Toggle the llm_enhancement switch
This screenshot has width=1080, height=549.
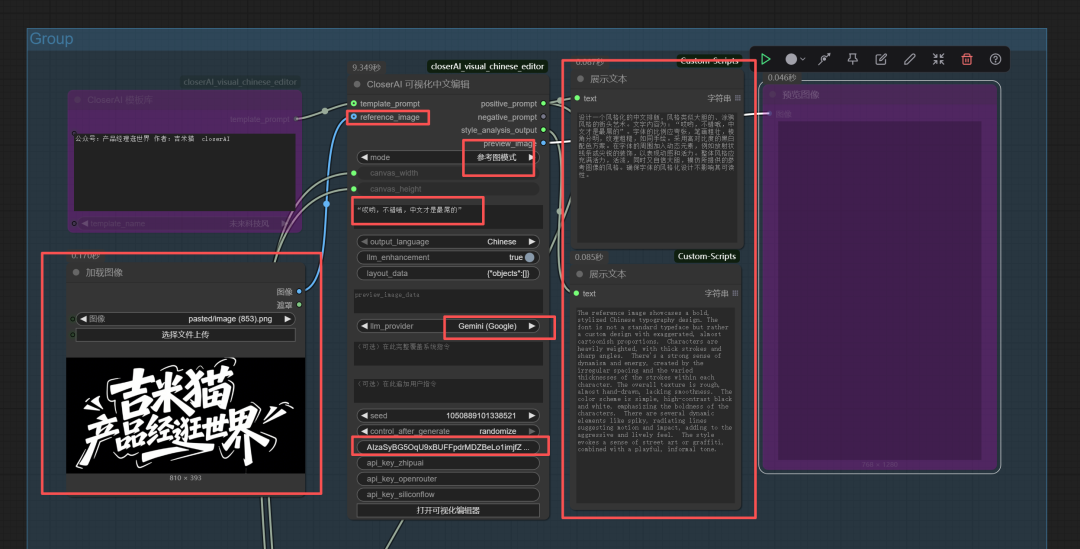[529, 257]
